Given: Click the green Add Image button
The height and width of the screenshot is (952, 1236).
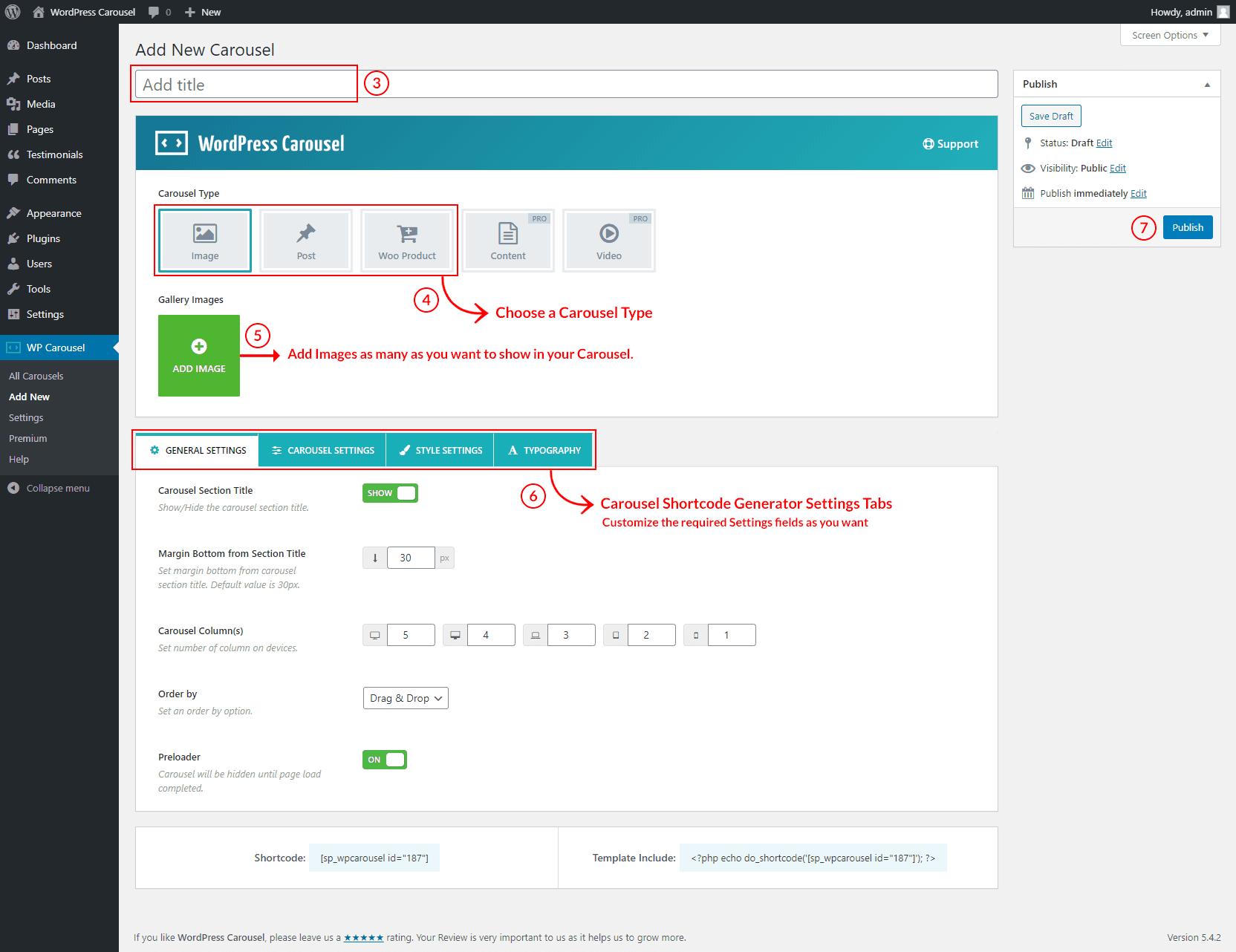Looking at the screenshot, I should click(199, 356).
